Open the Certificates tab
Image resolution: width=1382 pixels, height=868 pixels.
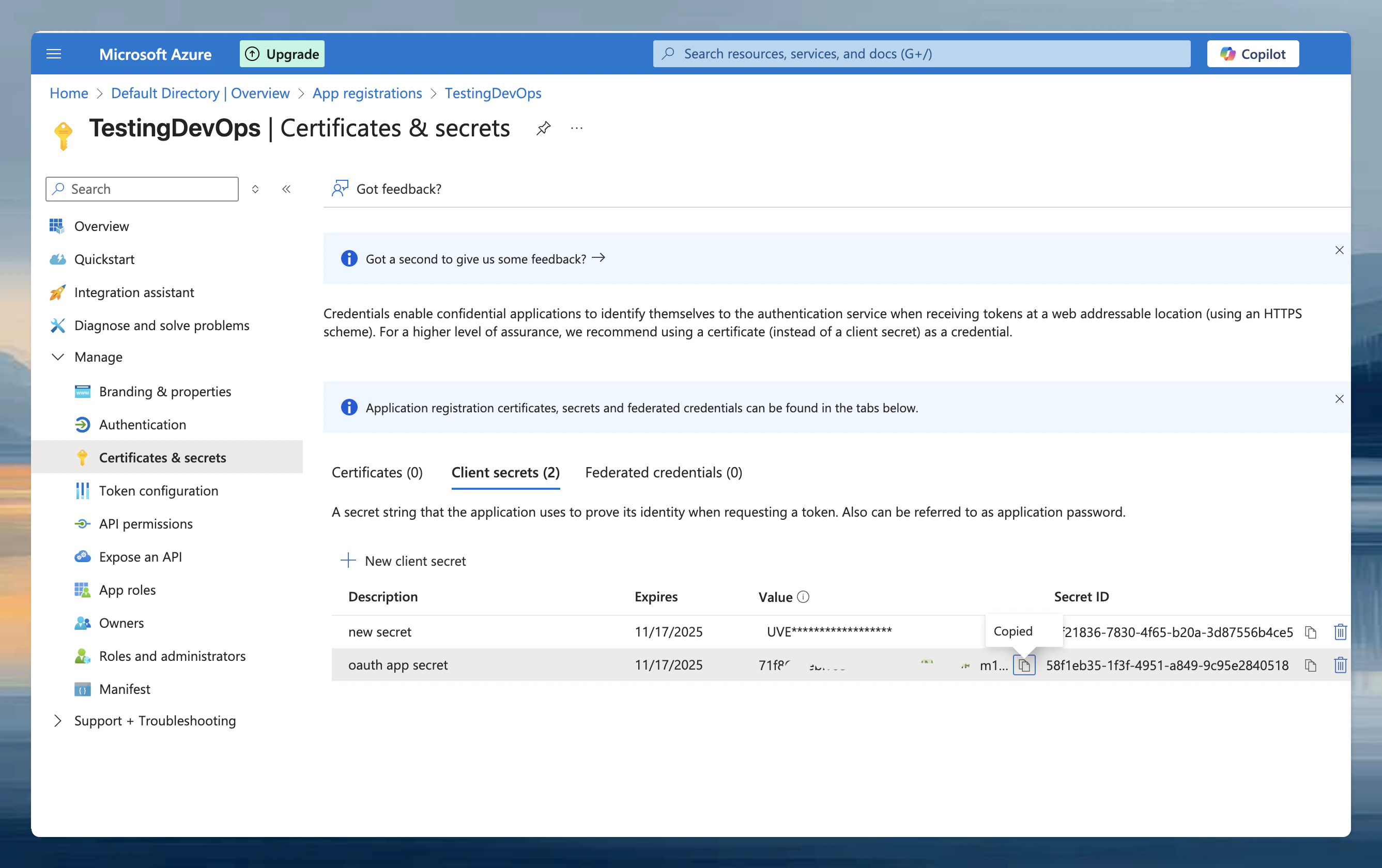(x=377, y=472)
